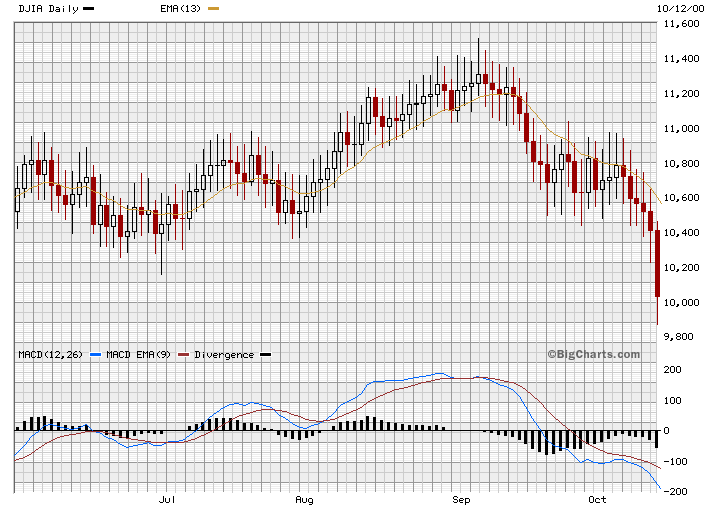This screenshot has height=510, width=720.
Task: Click the black Divergence legend swatch
Action: click(264, 355)
